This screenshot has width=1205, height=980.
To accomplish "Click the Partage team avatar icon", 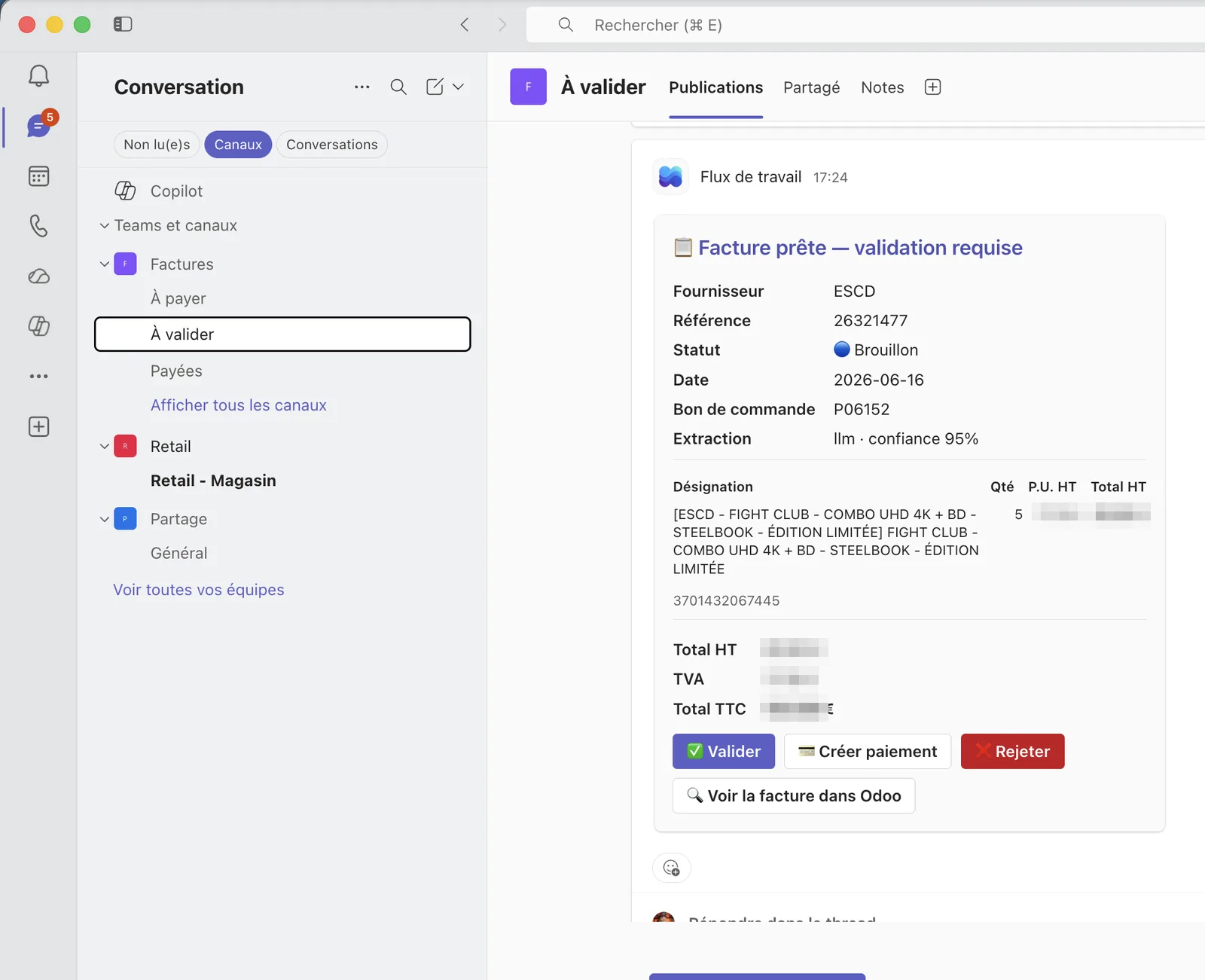I will (125, 518).
